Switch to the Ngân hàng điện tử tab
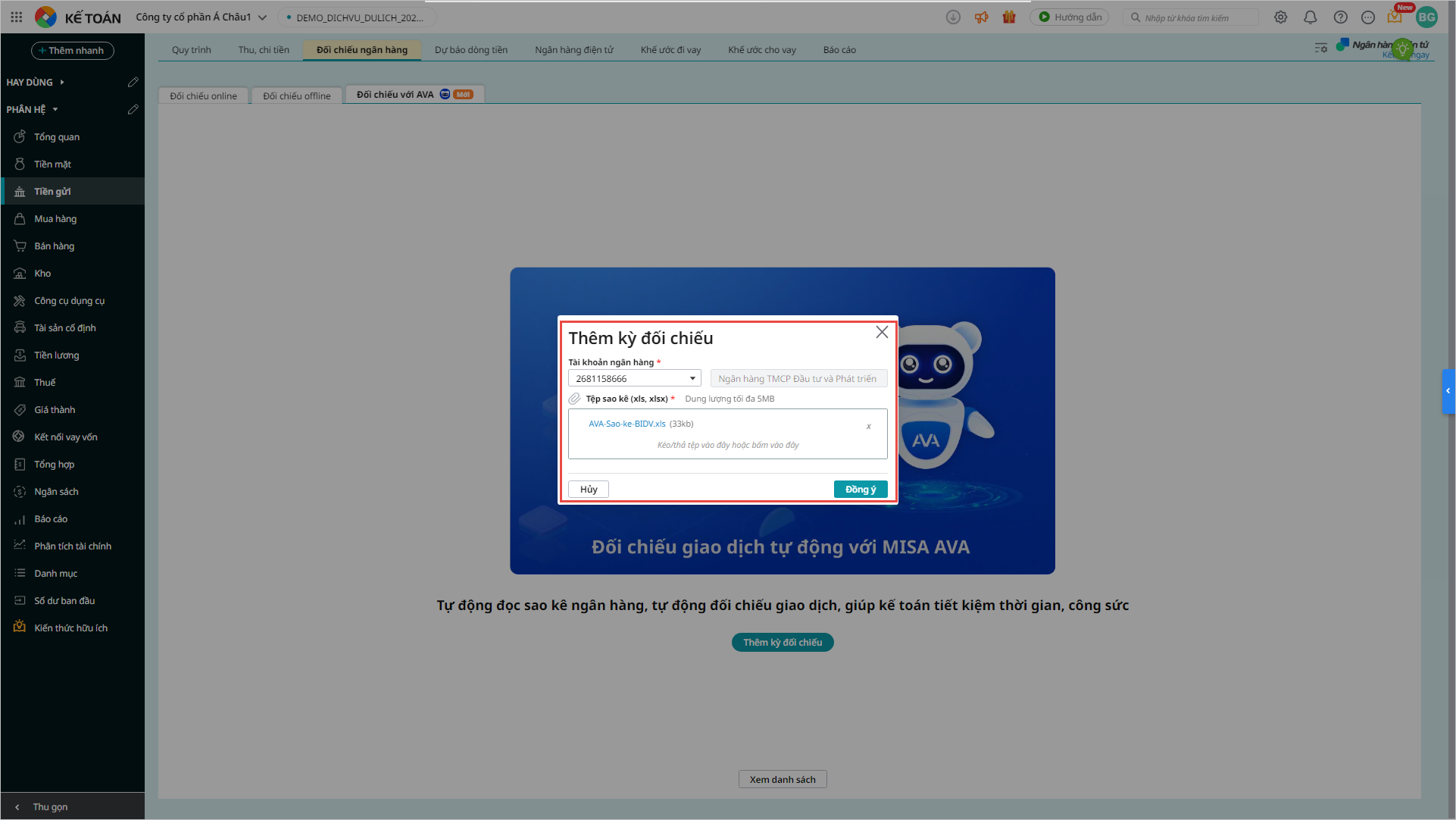 (574, 50)
